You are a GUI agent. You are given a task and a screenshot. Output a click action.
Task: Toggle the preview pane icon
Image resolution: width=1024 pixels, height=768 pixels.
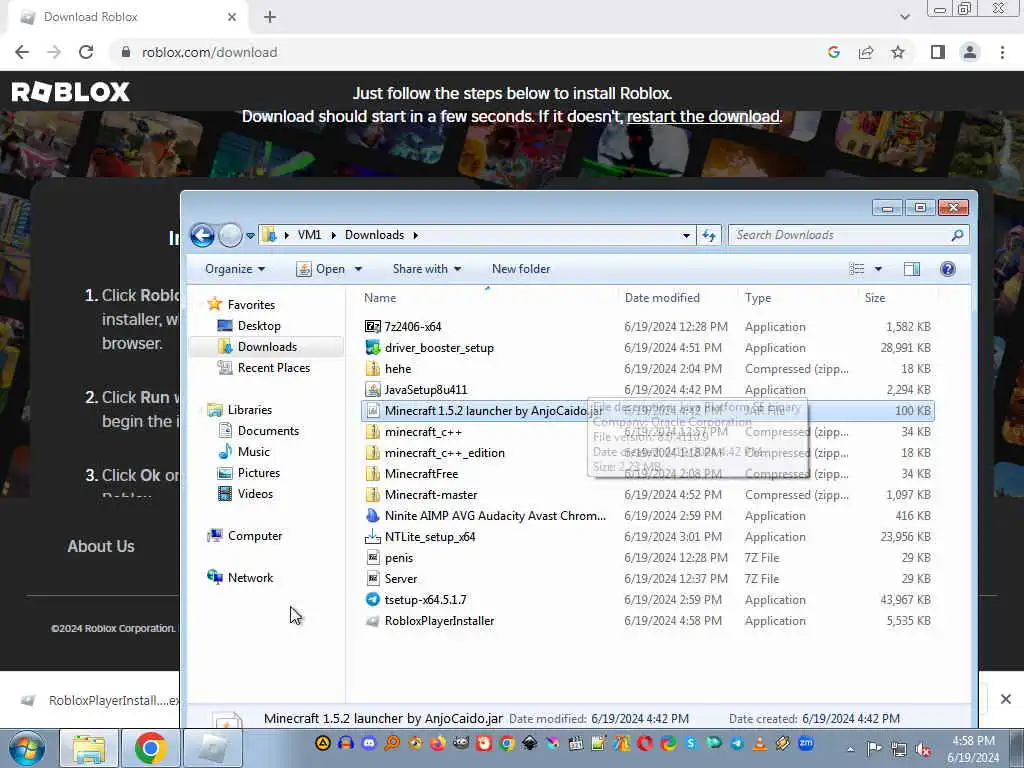point(912,269)
